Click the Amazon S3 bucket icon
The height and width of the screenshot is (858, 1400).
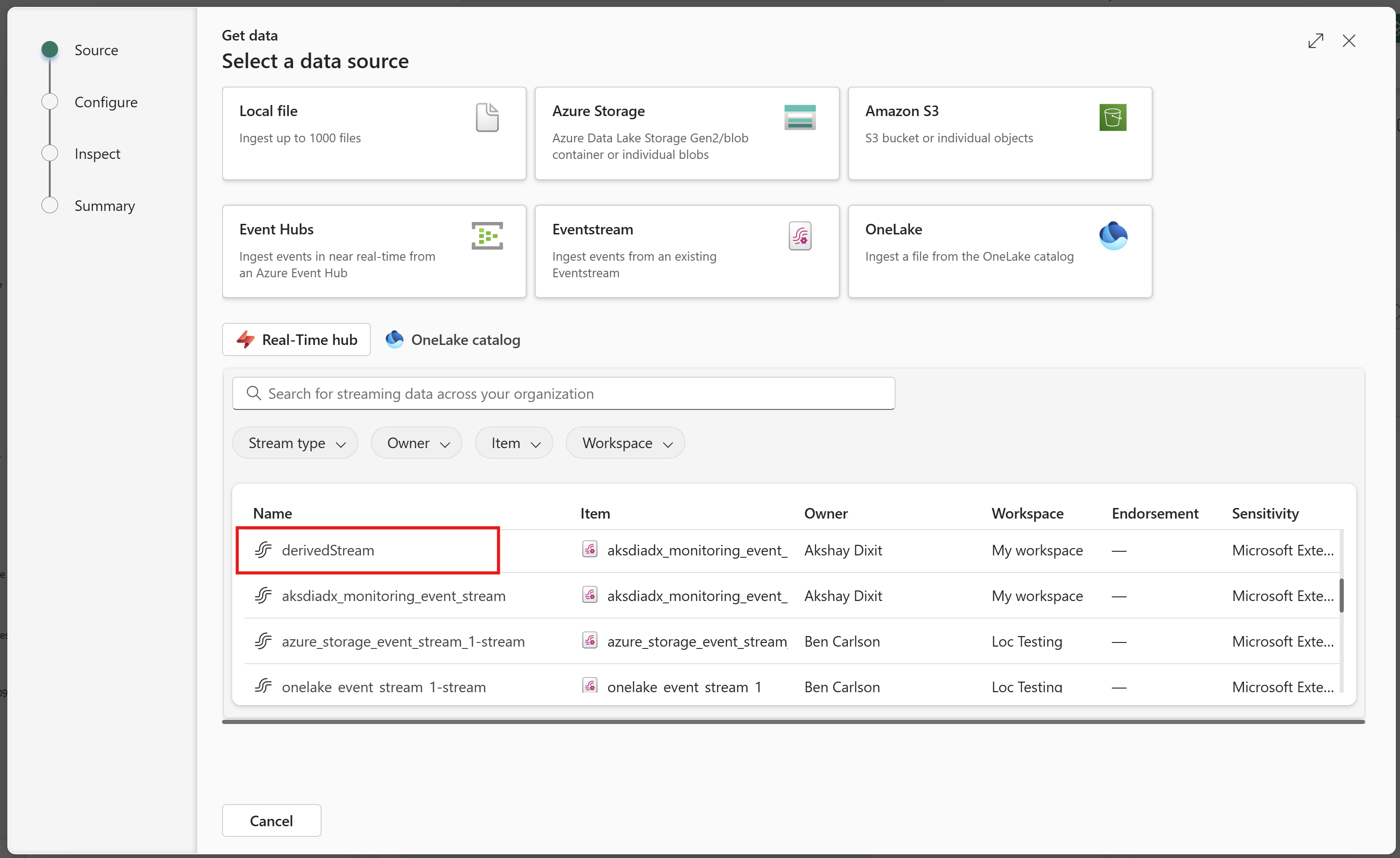pyautogui.click(x=1113, y=117)
